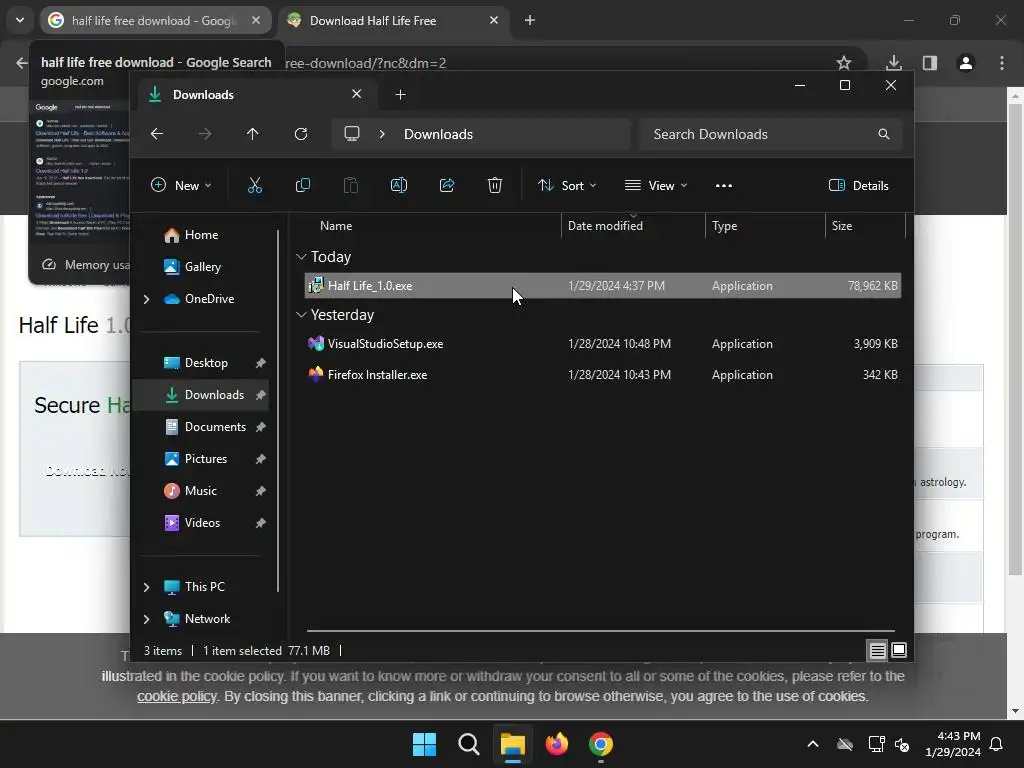1024x768 pixels.
Task: Click the Cut scissors icon in File Explorer
Action: click(x=255, y=185)
